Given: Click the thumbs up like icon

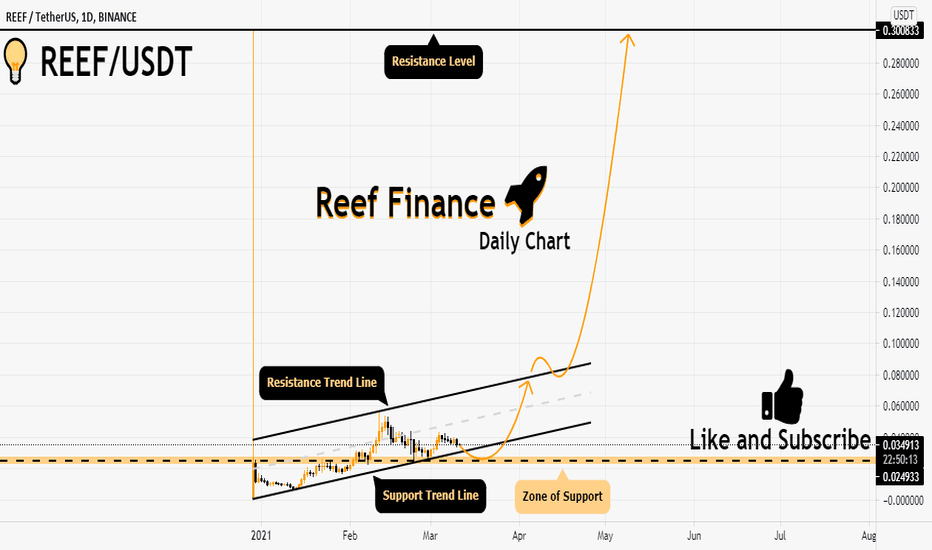Looking at the screenshot, I should click(782, 396).
